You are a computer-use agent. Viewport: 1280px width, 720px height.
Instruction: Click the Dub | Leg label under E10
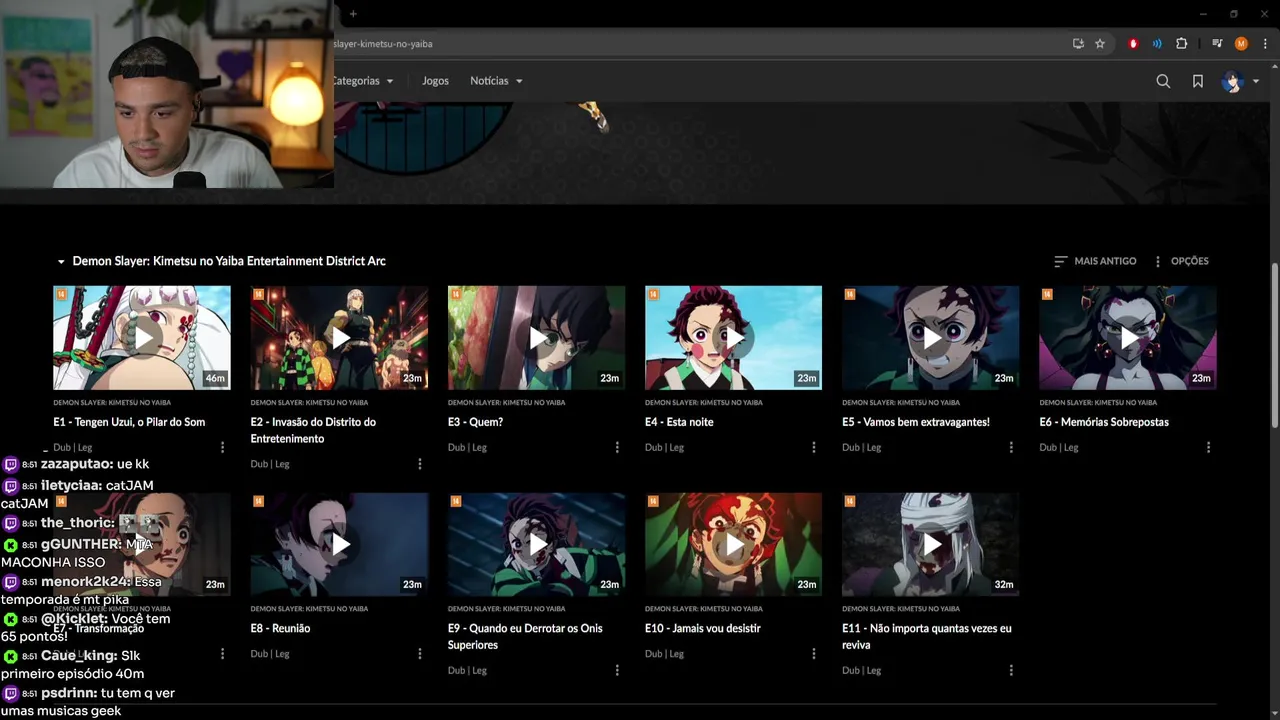[664, 653]
